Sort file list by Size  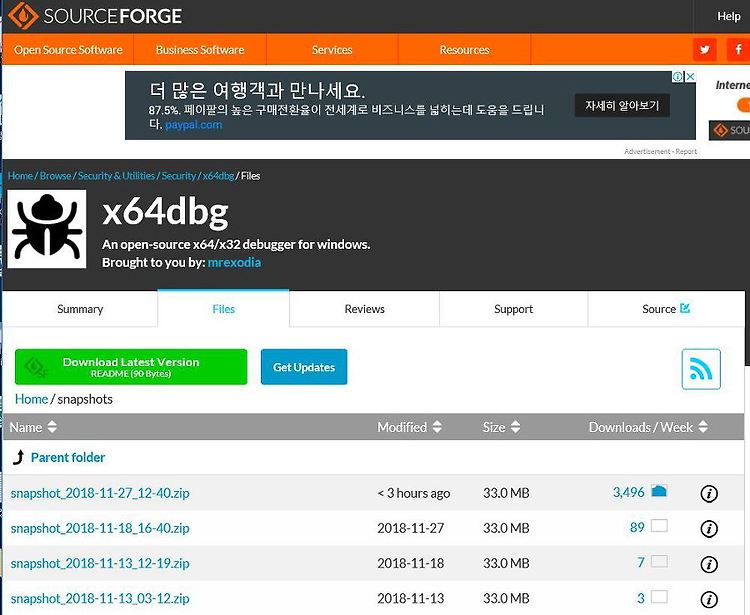click(x=501, y=427)
